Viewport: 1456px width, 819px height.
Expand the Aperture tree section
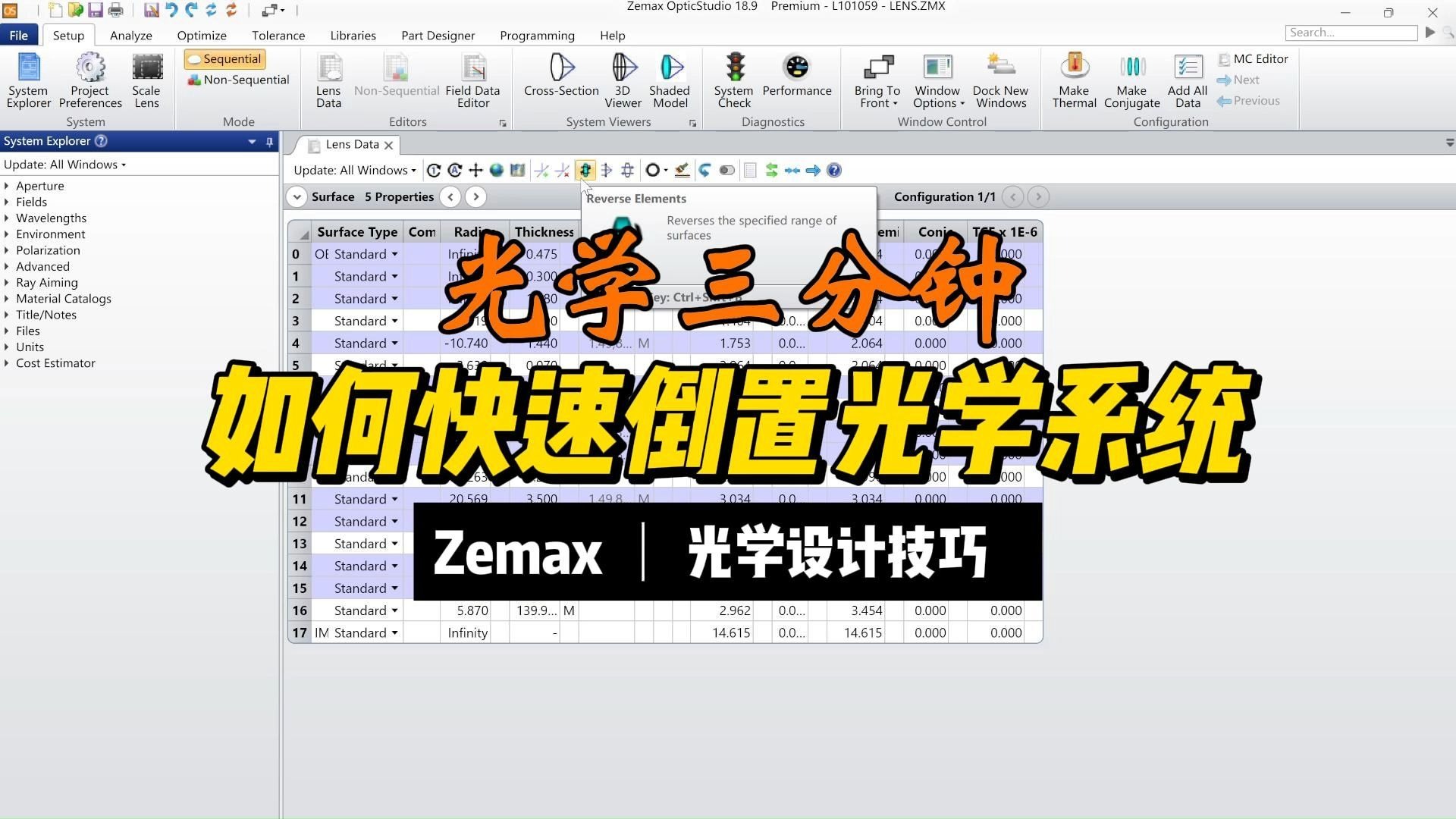pos(7,186)
